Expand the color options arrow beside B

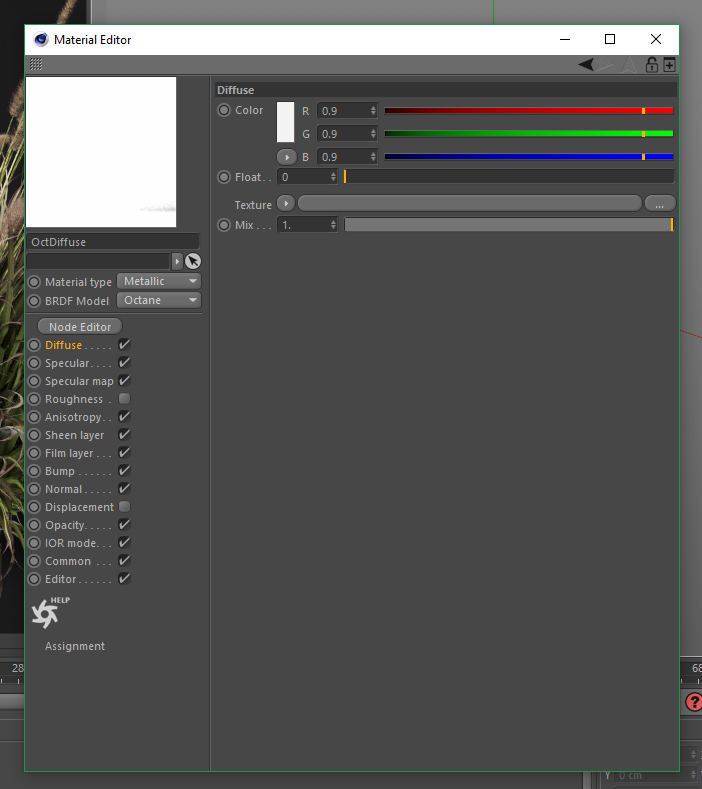287,157
